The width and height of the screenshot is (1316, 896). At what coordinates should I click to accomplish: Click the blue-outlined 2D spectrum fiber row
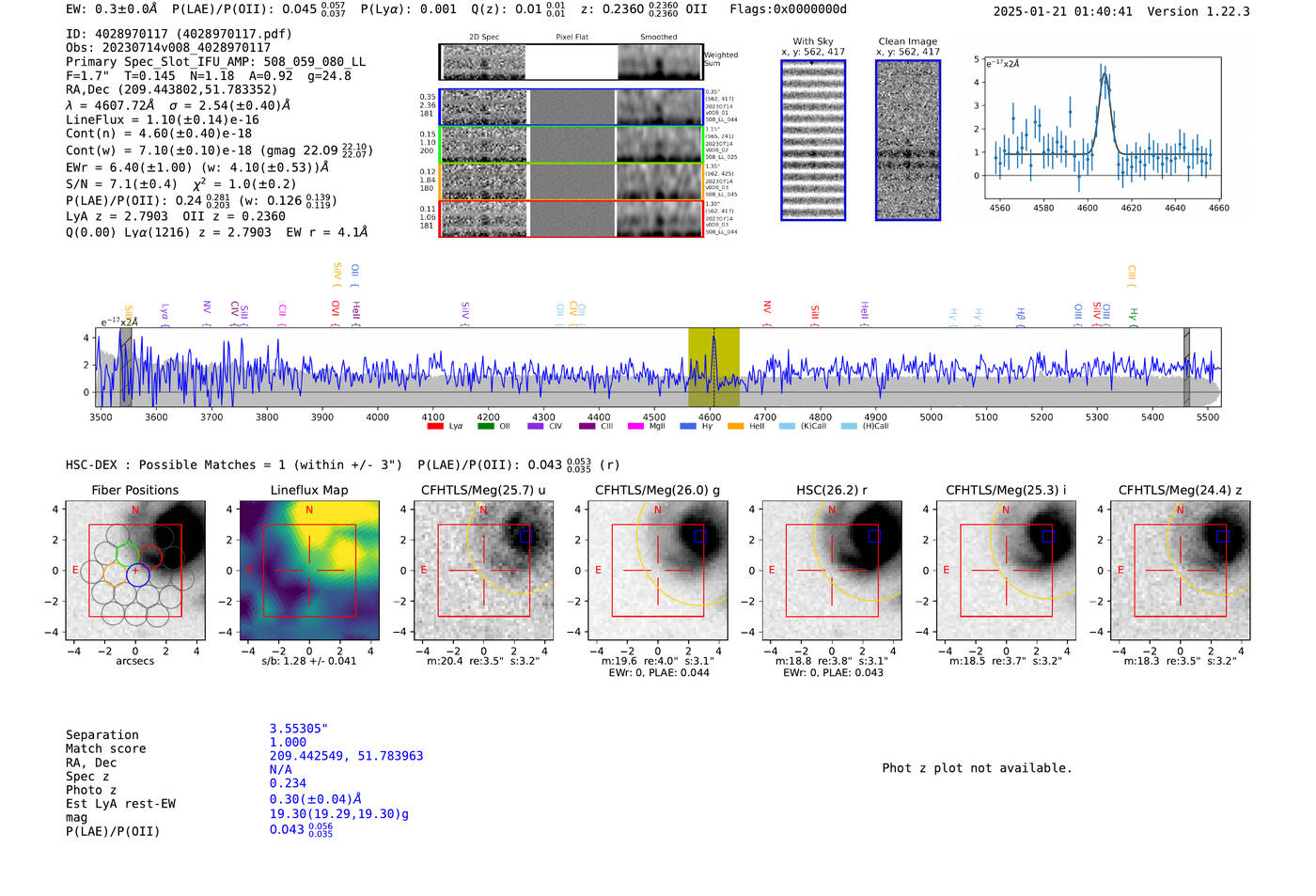(572, 107)
